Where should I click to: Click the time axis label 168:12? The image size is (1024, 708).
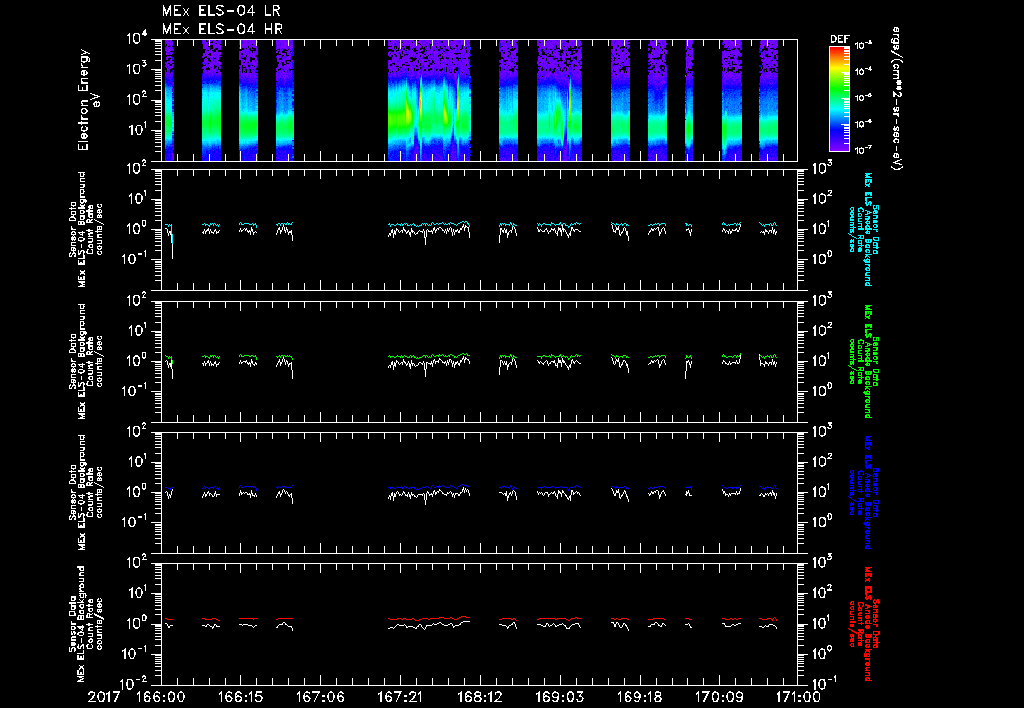[479, 697]
